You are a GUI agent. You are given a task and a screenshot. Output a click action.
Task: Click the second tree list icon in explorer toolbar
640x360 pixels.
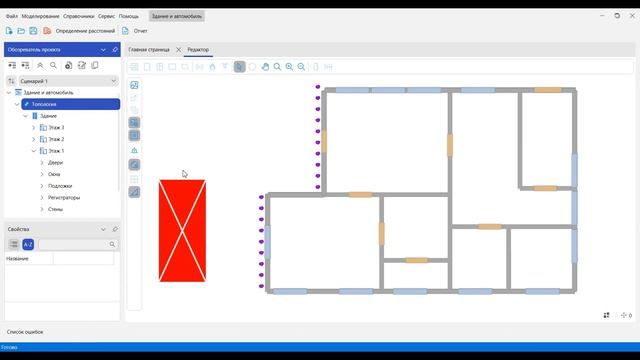pos(25,65)
